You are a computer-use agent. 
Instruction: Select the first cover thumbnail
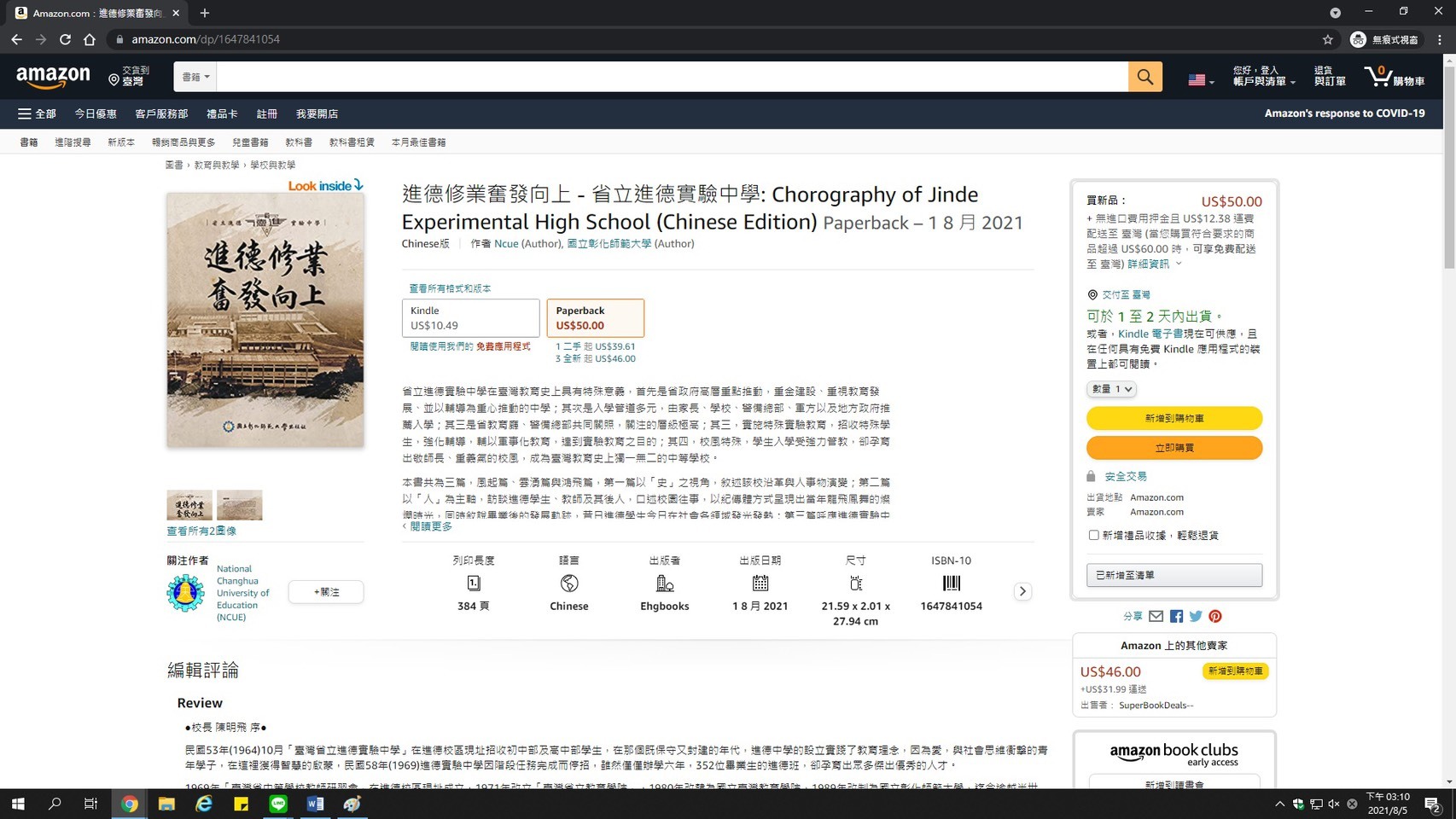point(189,505)
